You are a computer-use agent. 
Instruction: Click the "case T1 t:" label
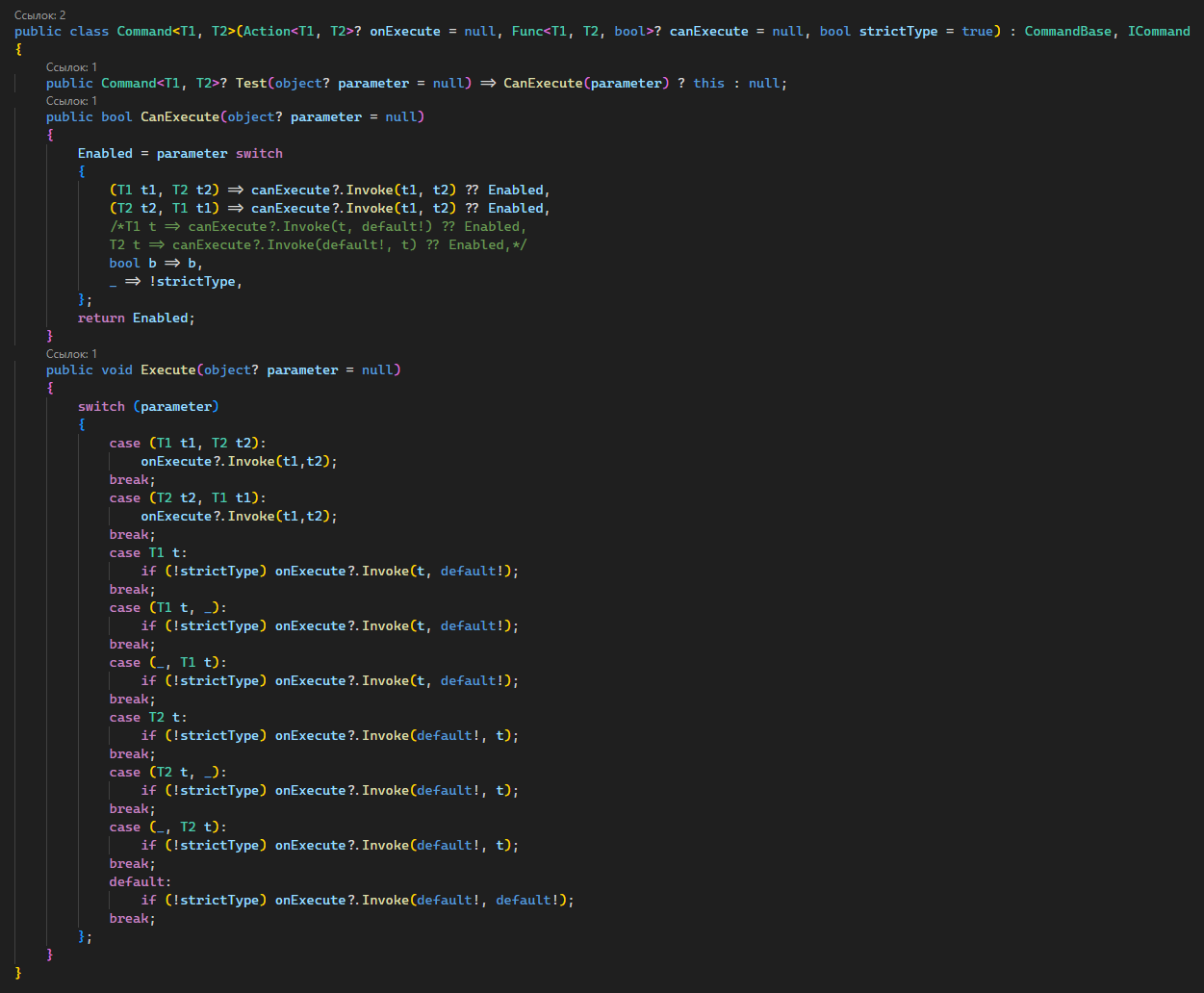click(x=148, y=552)
